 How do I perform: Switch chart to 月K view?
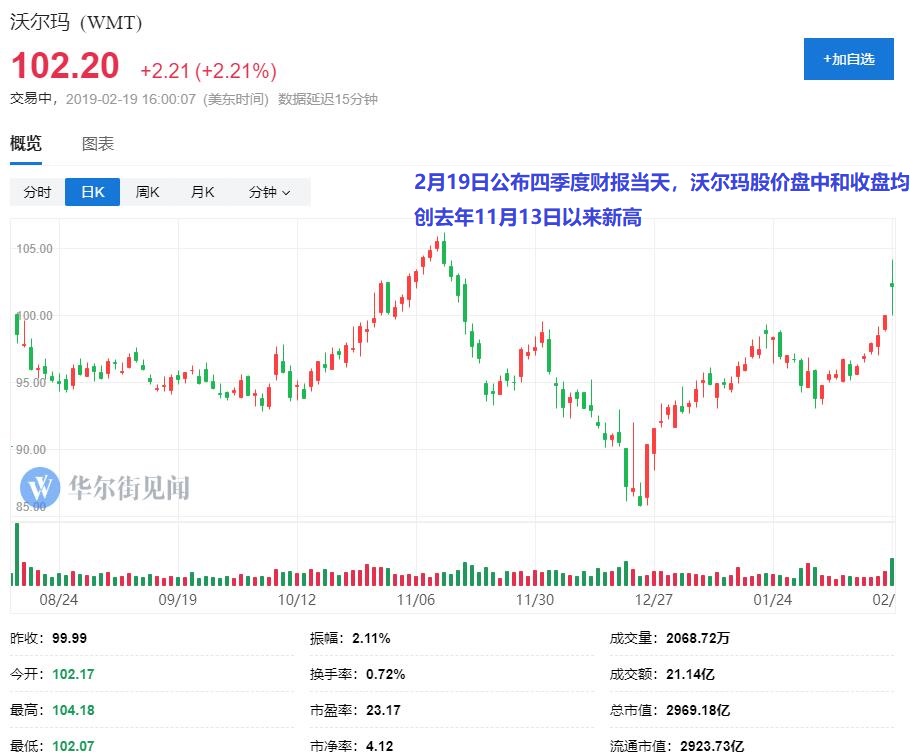[x=203, y=192]
